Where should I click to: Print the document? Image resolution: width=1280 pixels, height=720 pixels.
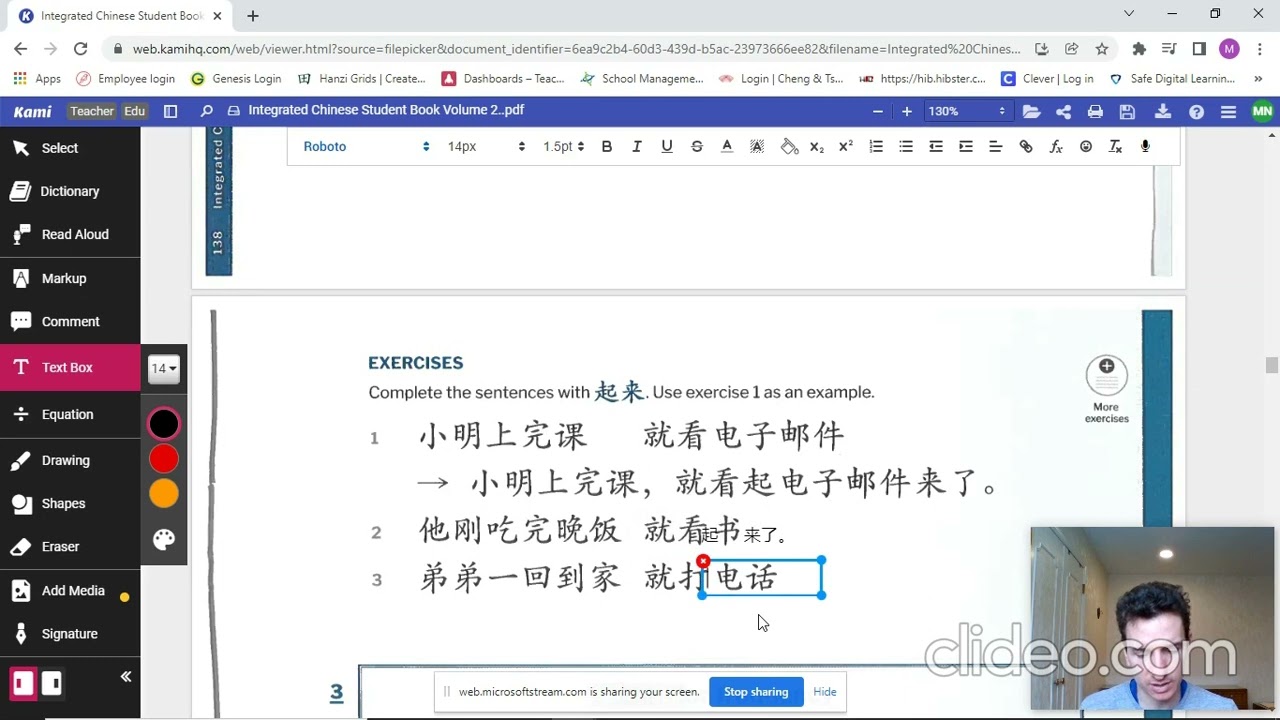click(x=1095, y=111)
